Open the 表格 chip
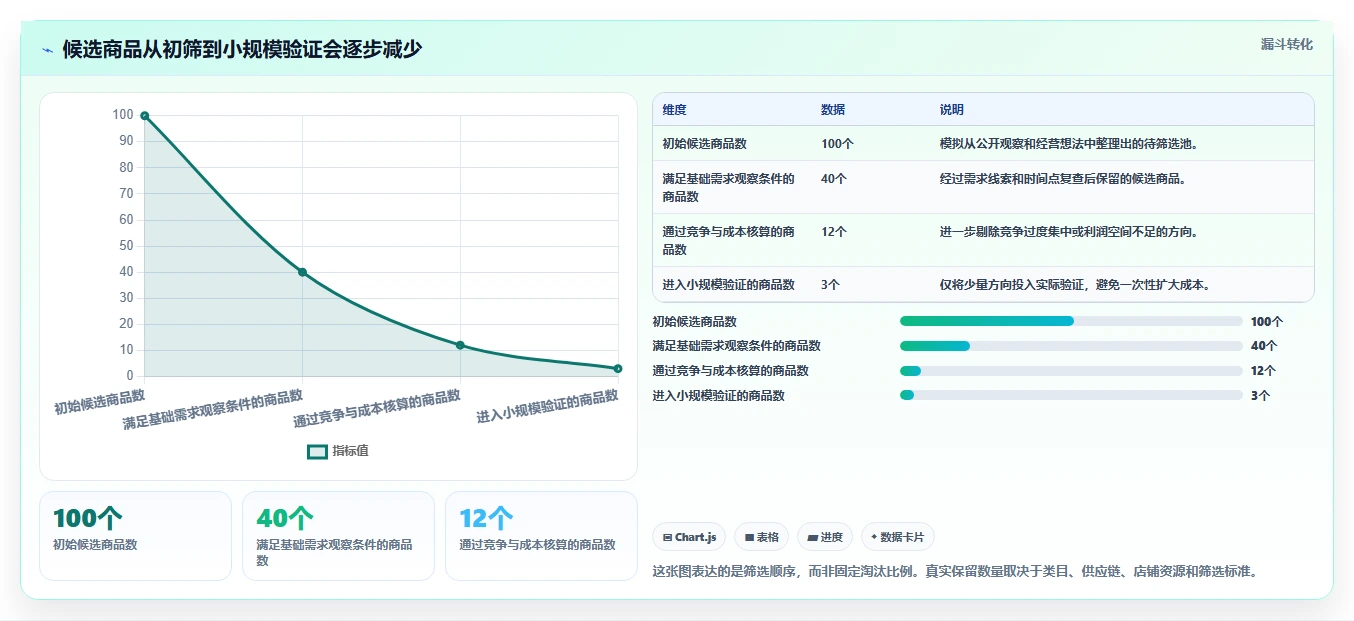This screenshot has height=621, width=1354. coord(761,537)
